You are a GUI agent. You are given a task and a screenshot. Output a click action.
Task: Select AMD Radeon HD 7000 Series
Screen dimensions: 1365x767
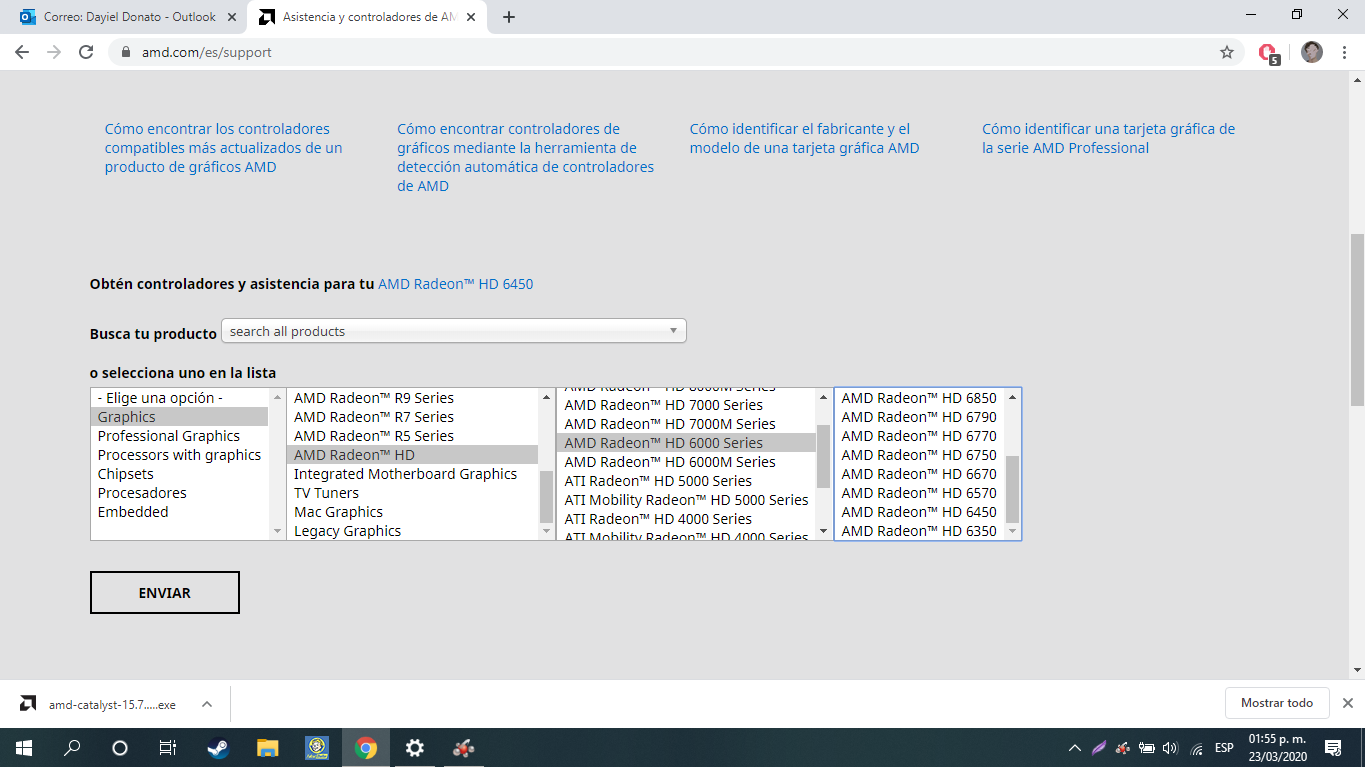tap(687, 405)
